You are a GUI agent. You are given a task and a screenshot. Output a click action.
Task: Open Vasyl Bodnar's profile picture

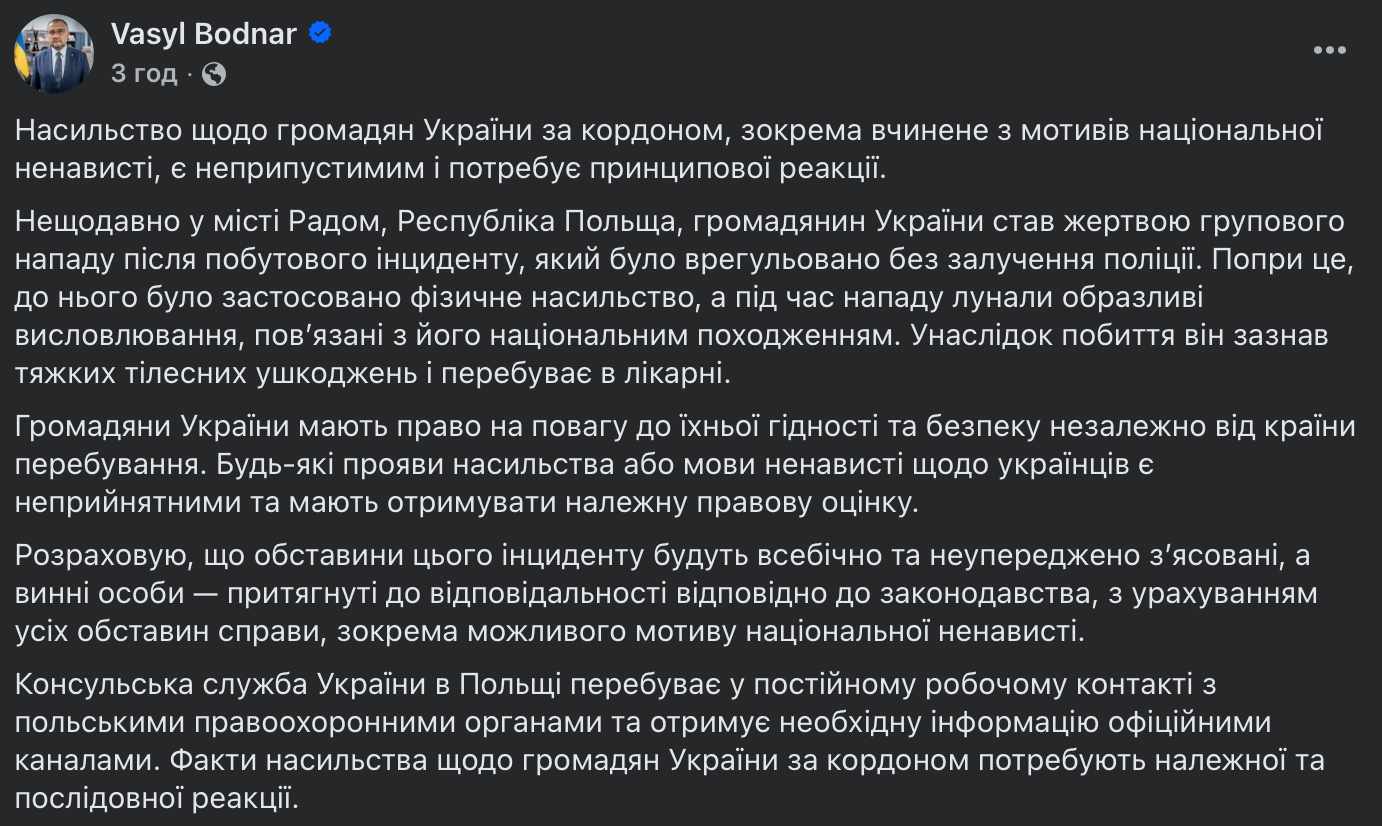point(54,54)
